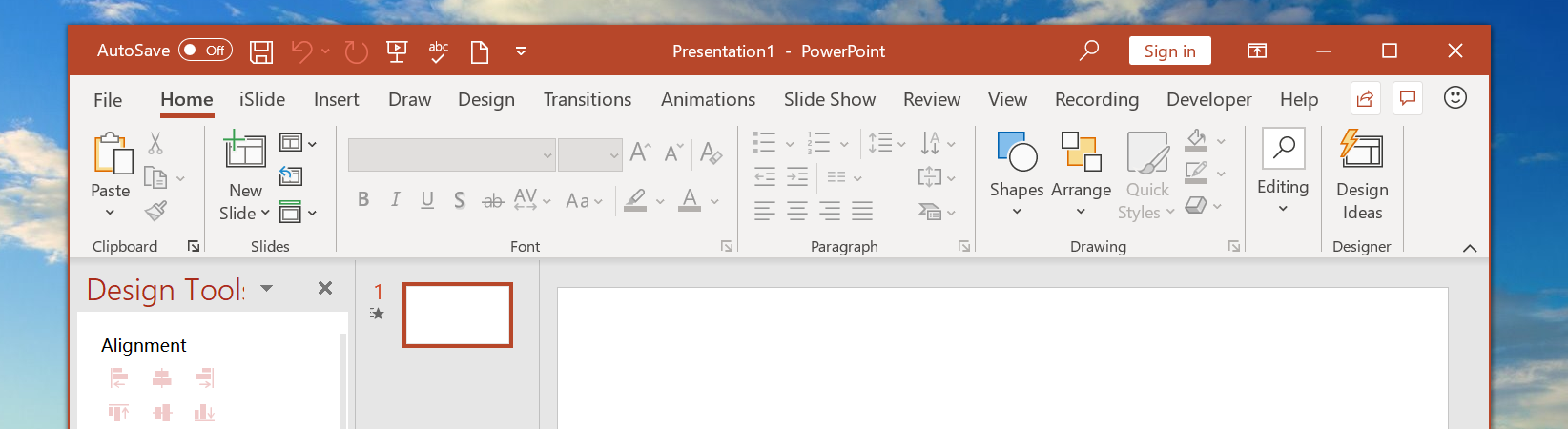This screenshot has width=1568, height=429.
Task: Click the Shapes button
Action: (x=1017, y=174)
